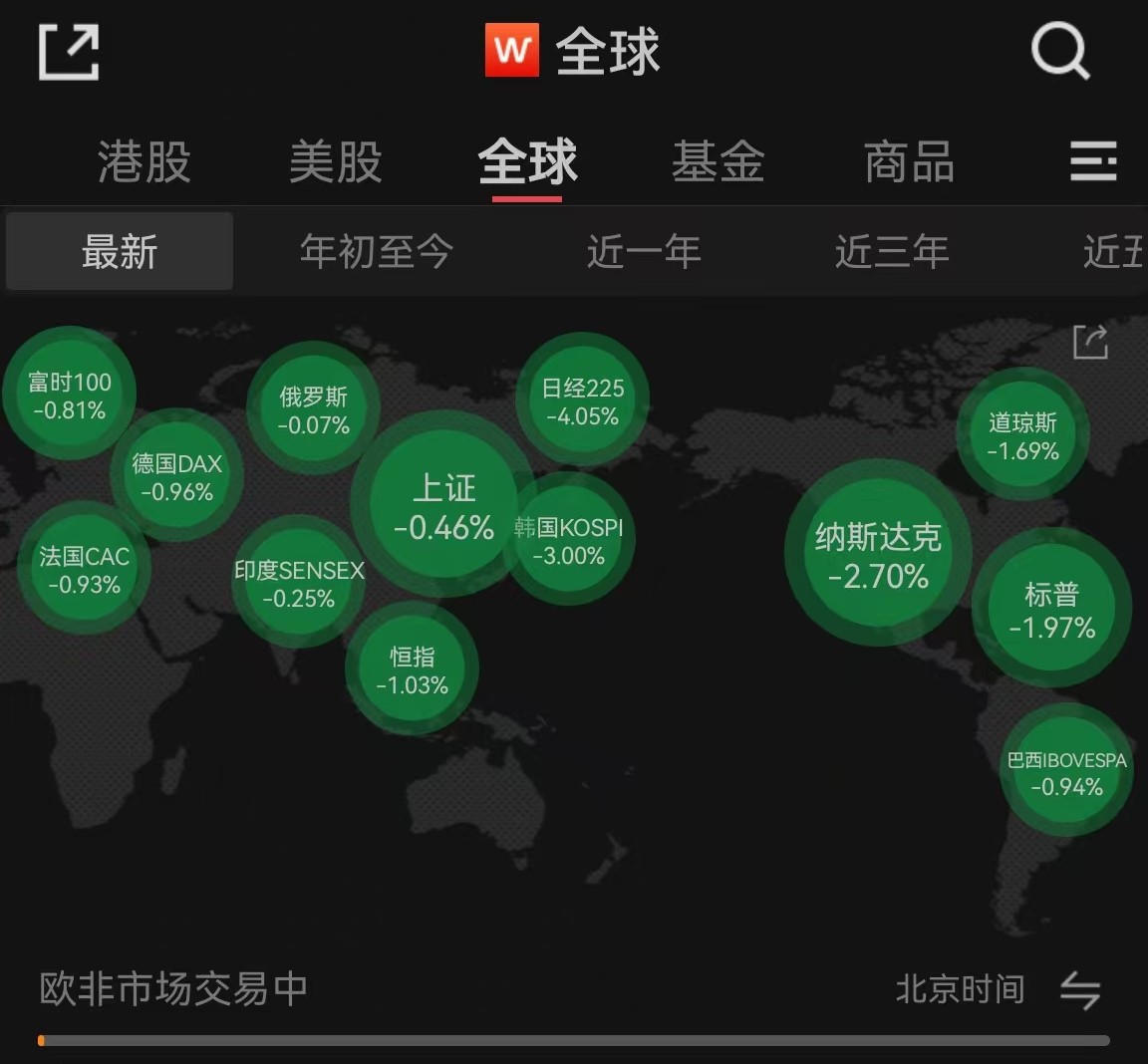This screenshot has height=1064, width=1148.
Task: Open the 纳斯达克 index bubble
Action: tap(879, 553)
